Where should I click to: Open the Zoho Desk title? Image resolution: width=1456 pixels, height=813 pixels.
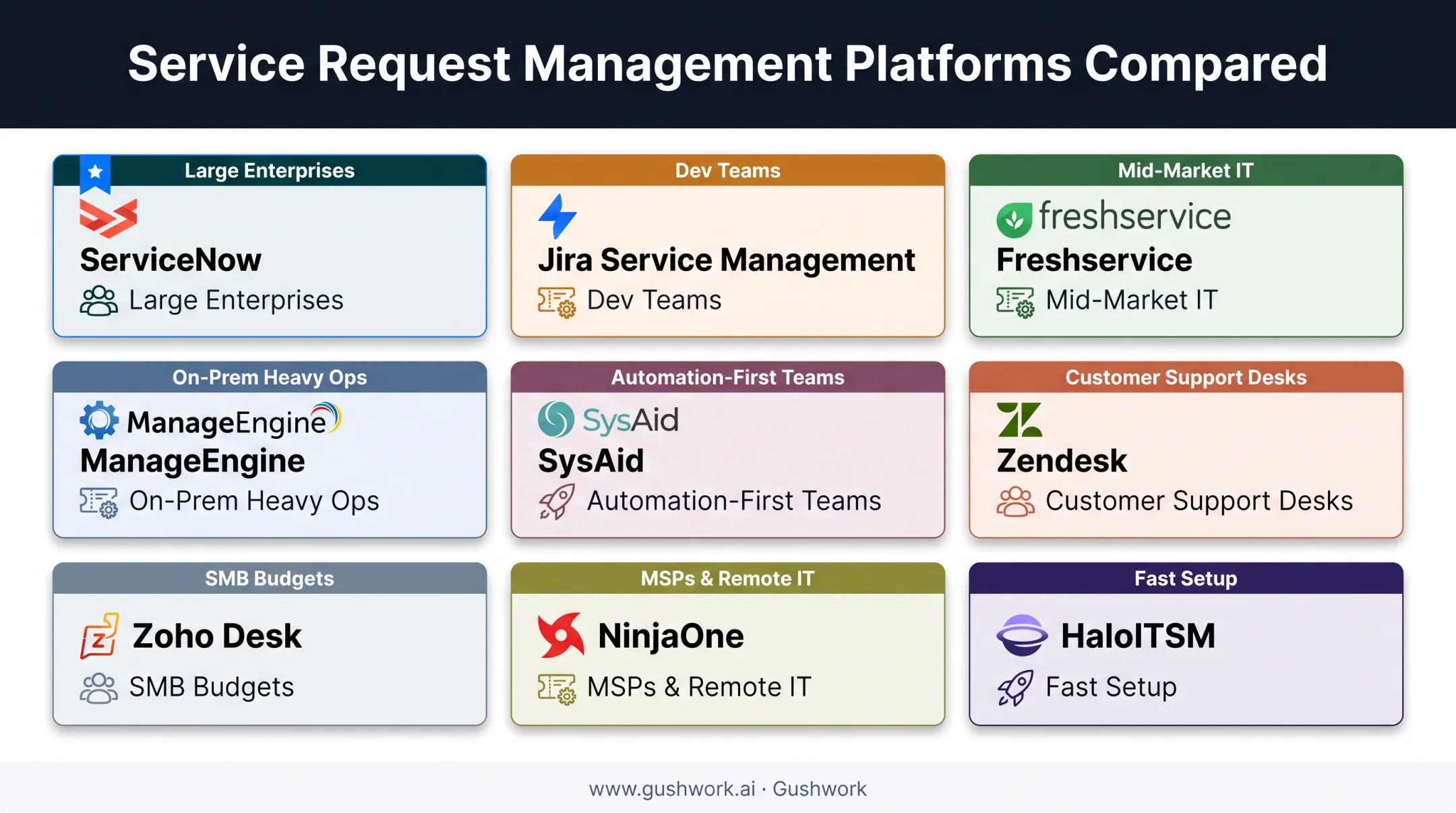[x=217, y=636]
